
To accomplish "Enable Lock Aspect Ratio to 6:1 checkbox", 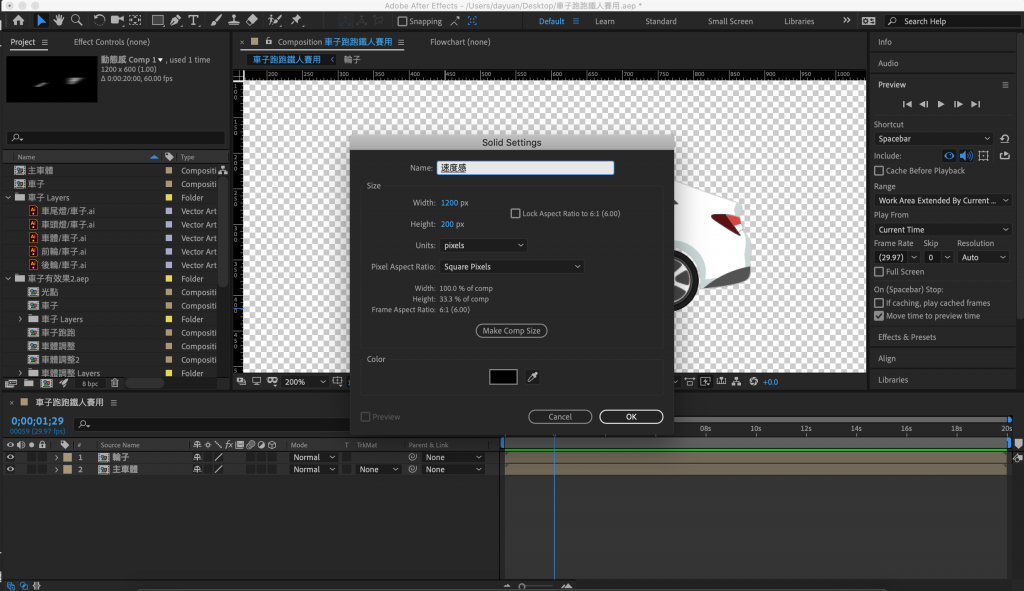I will pyautogui.click(x=516, y=213).
